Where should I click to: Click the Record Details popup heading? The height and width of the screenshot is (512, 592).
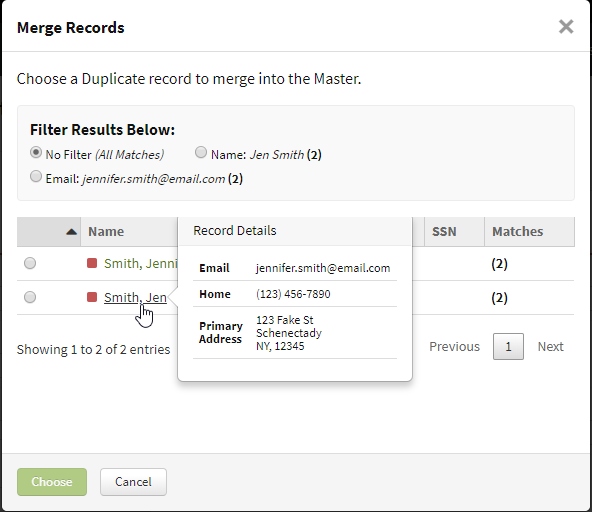click(234, 230)
